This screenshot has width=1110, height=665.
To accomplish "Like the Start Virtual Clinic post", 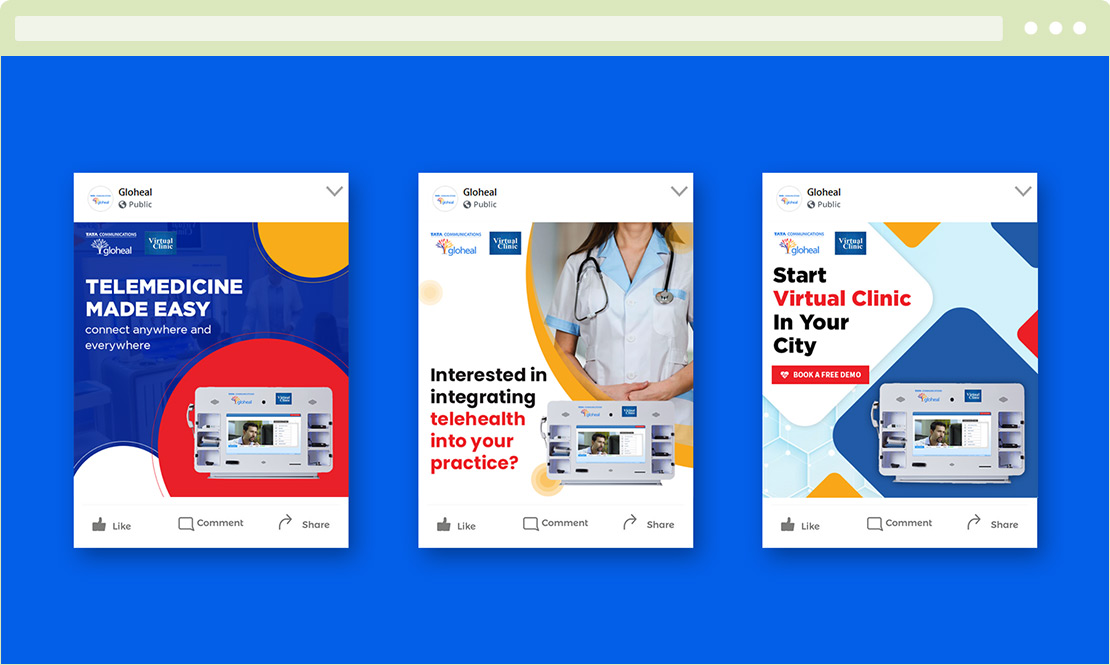I will [x=788, y=524].
